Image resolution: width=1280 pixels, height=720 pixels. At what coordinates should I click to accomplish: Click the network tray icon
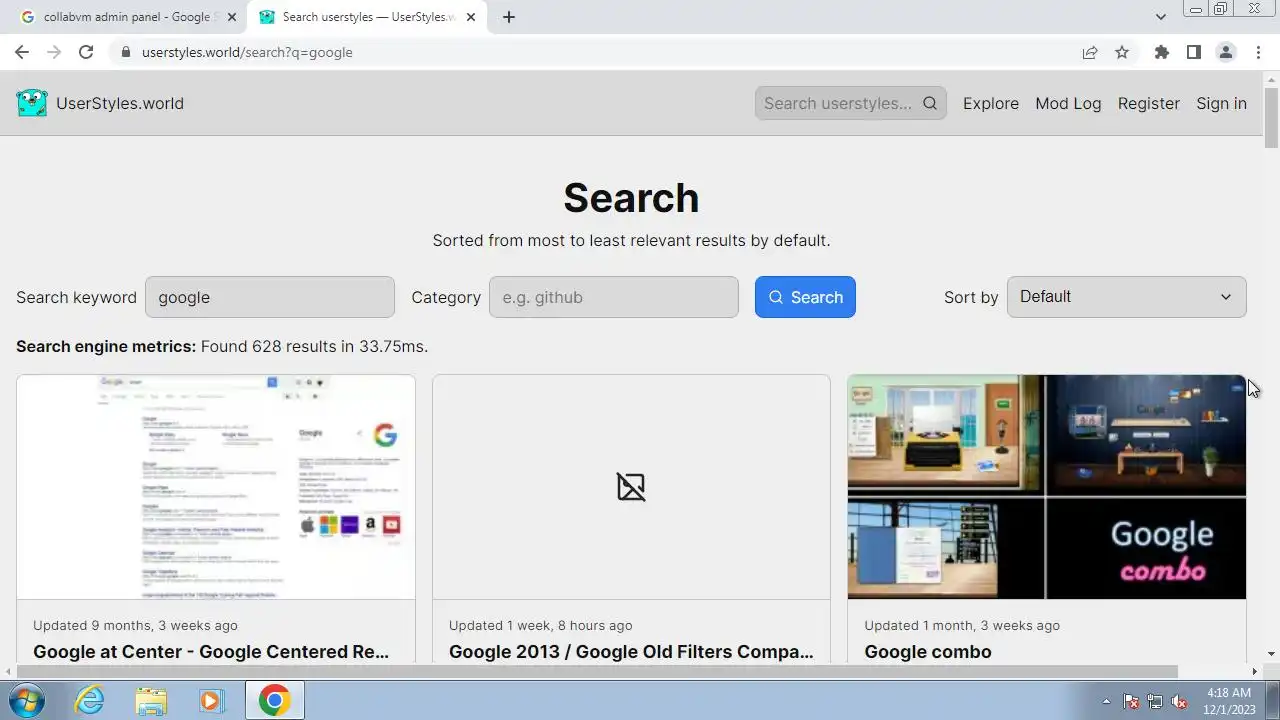[1155, 701]
